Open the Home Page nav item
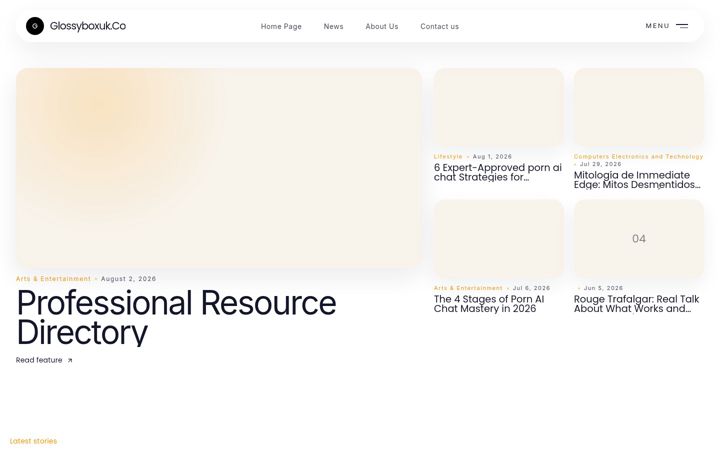Image resolution: width=720 pixels, height=450 pixels. coord(281,27)
